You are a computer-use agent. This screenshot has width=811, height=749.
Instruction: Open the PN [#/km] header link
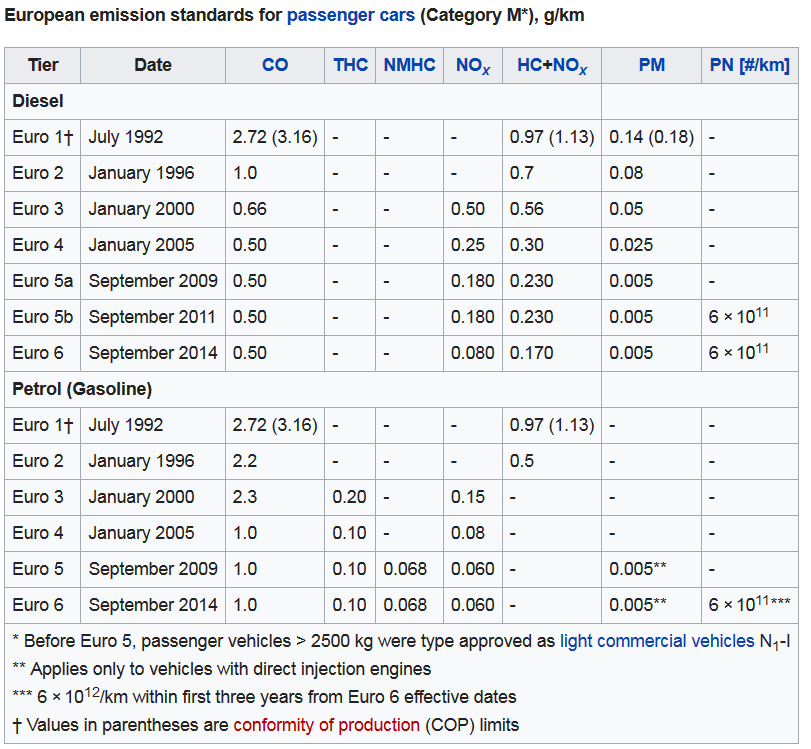(x=749, y=65)
